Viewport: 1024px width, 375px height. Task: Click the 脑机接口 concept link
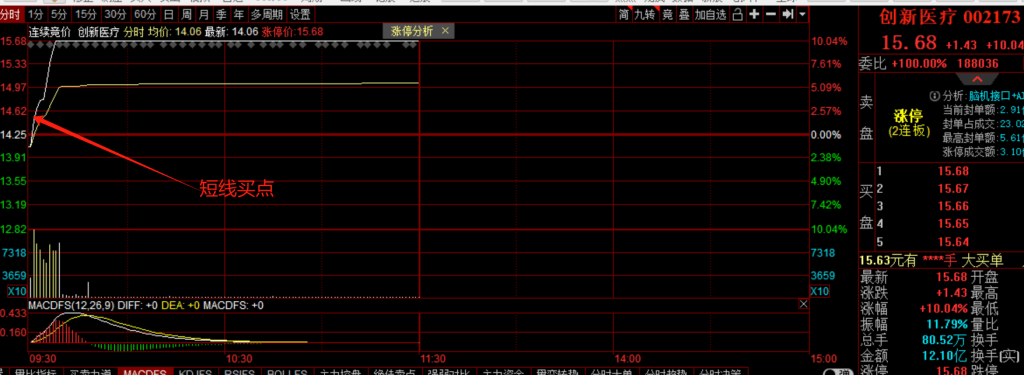pyautogui.click(x=990, y=95)
